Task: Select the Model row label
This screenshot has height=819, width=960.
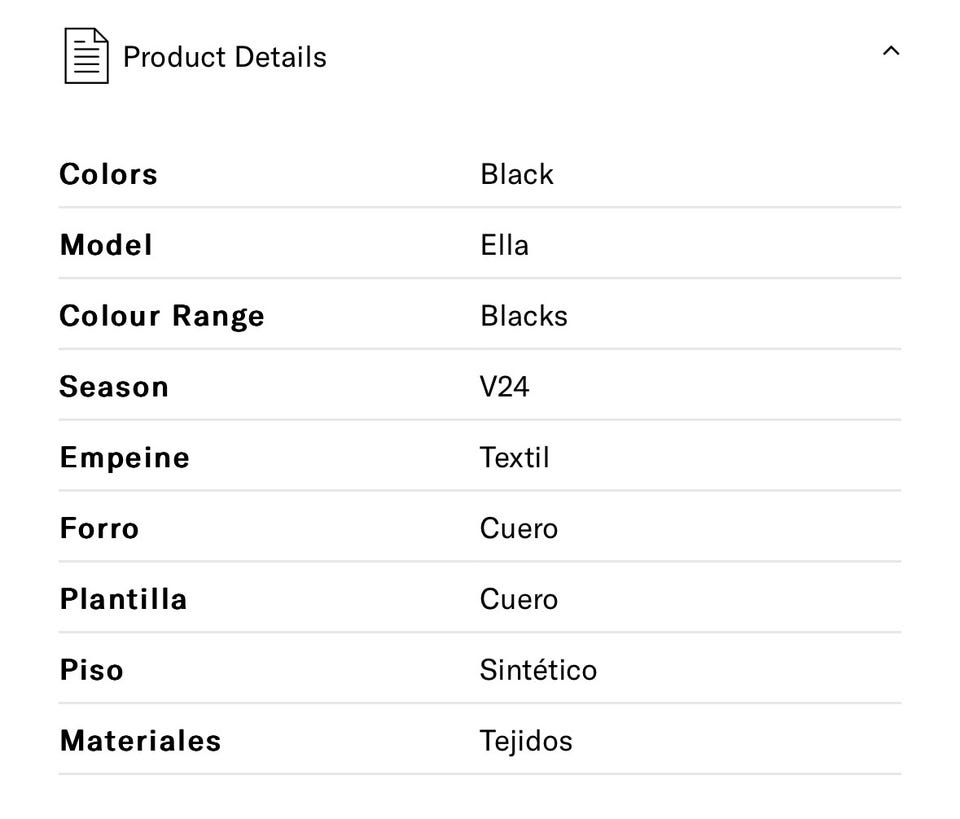Action: tap(106, 245)
